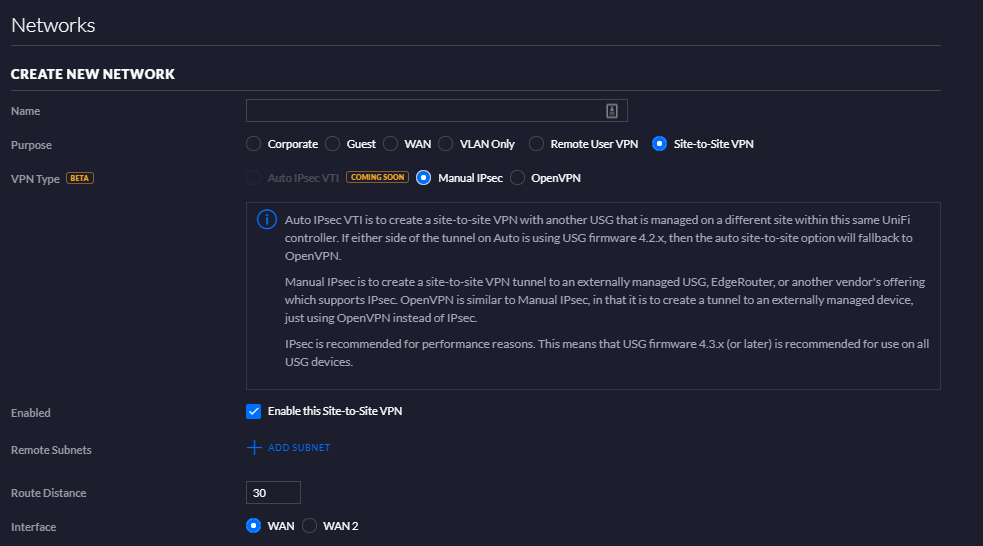
Task: Click the info icon in the VPN description box
Action: pyautogui.click(x=267, y=220)
